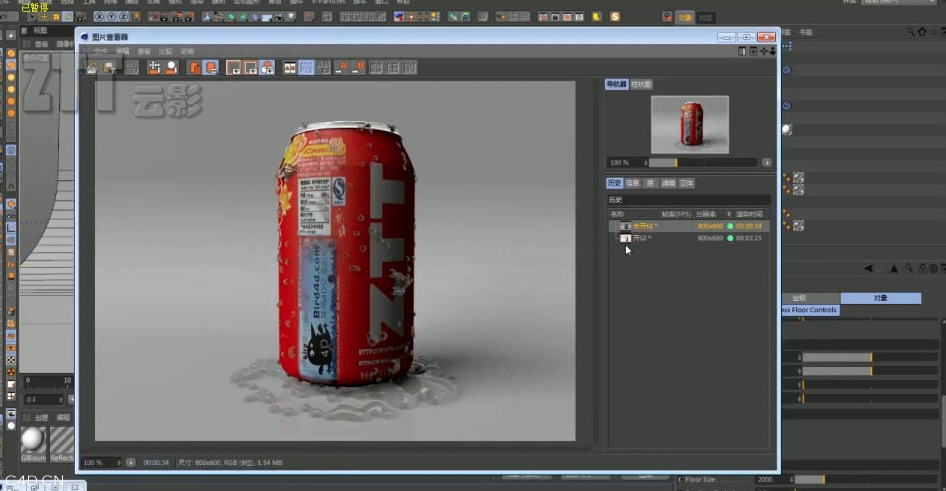Open the 创建 menu in material manager
Screen dimensions: 946x491
point(41,417)
